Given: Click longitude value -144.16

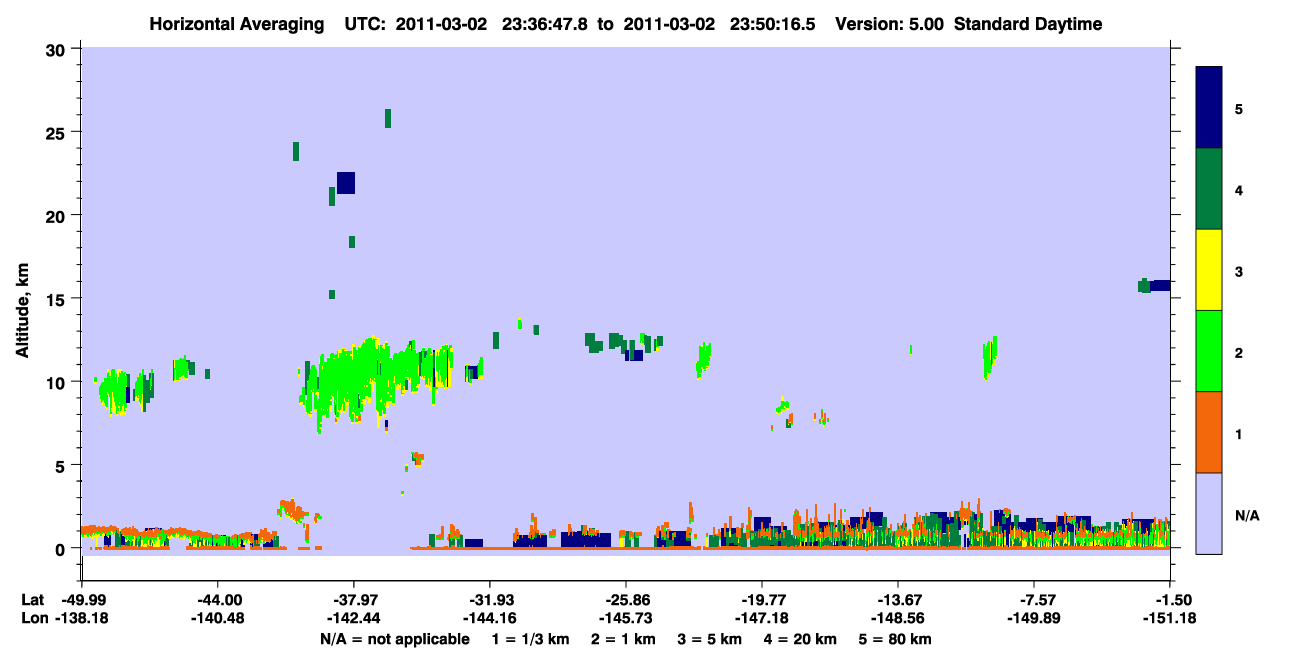Looking at the screenshot, I should pos(490,618).
